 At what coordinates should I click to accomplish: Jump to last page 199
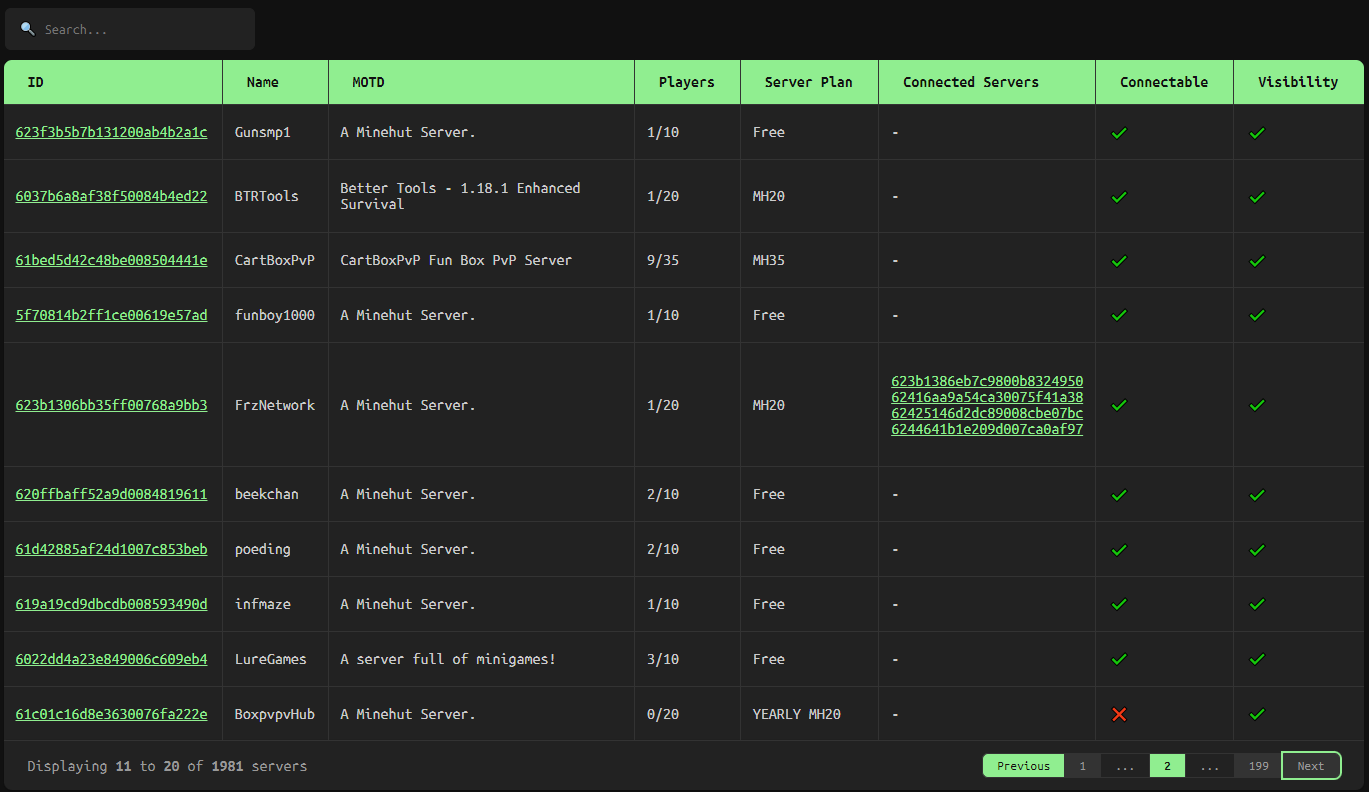(1258, 766)
